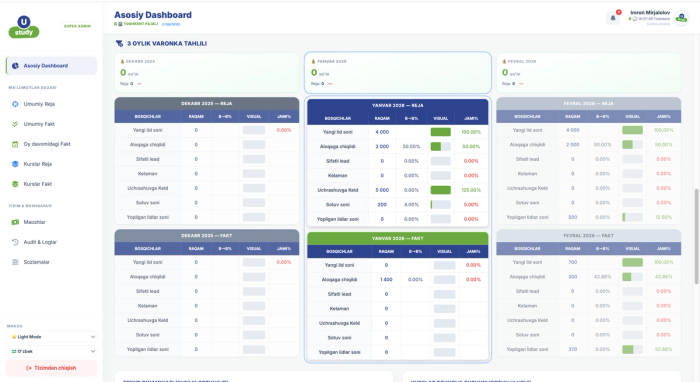Click the page scrollbar thumb
Image resolution: width=700 pixels, height=382 pixels.
click(x=696, y=236)
